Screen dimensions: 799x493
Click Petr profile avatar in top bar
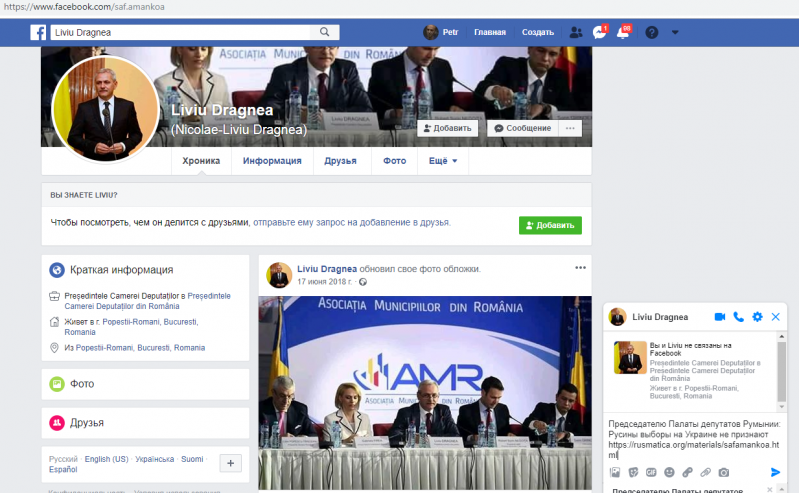coord(431,32)
